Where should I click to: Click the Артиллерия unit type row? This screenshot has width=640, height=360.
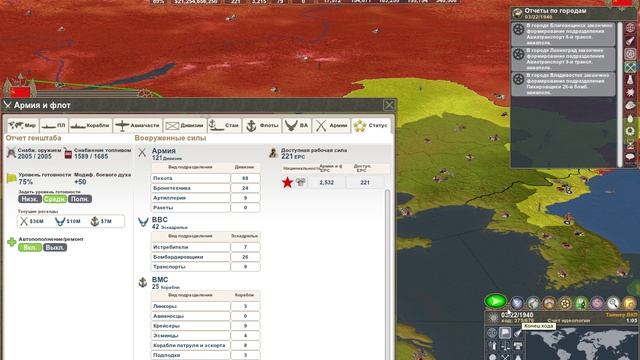click(x=206, y=198)
